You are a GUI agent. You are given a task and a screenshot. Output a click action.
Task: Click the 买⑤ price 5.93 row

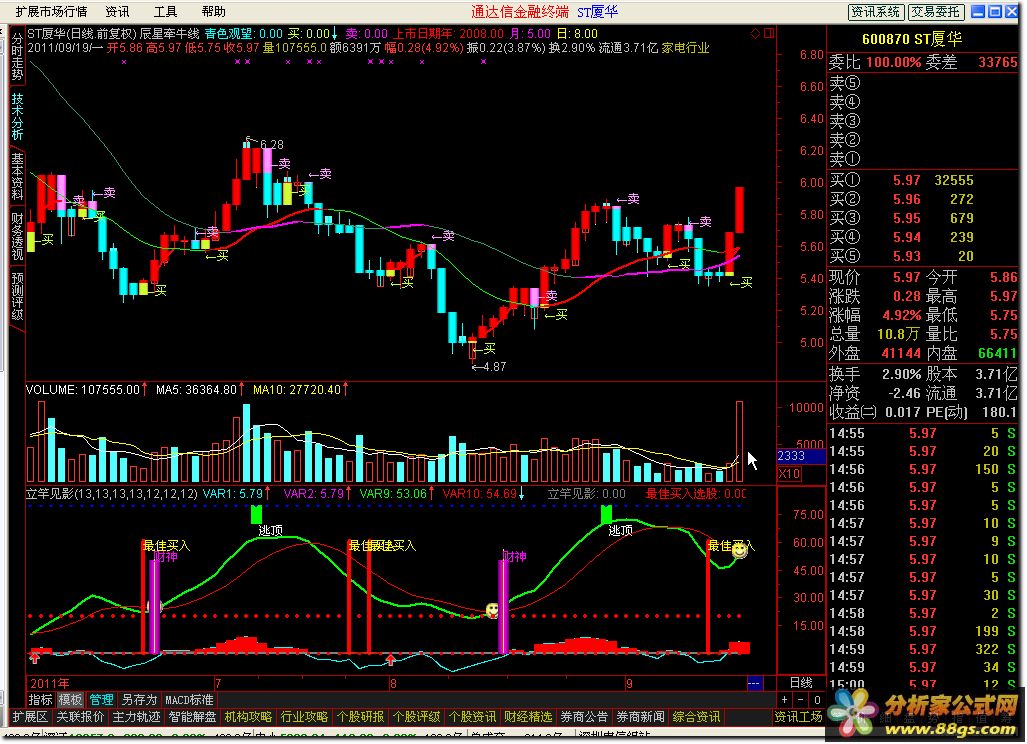tap(924, 256)
